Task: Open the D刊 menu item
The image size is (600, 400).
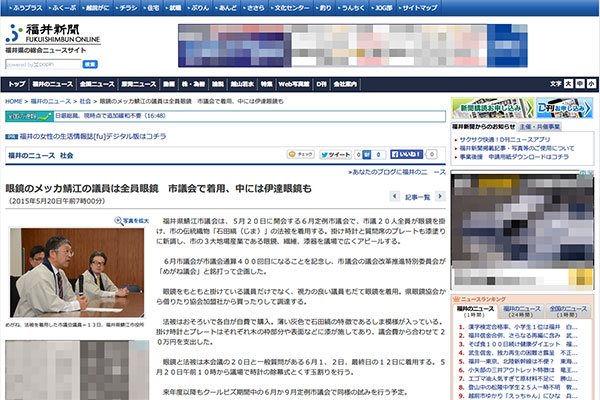Action: pos(321,84)
